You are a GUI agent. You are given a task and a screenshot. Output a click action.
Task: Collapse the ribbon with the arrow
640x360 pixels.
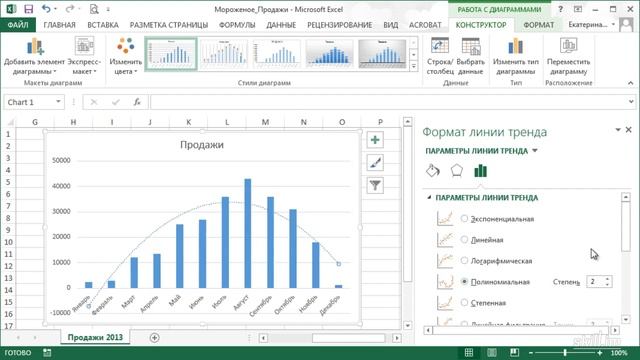click(x=631, y=83)
